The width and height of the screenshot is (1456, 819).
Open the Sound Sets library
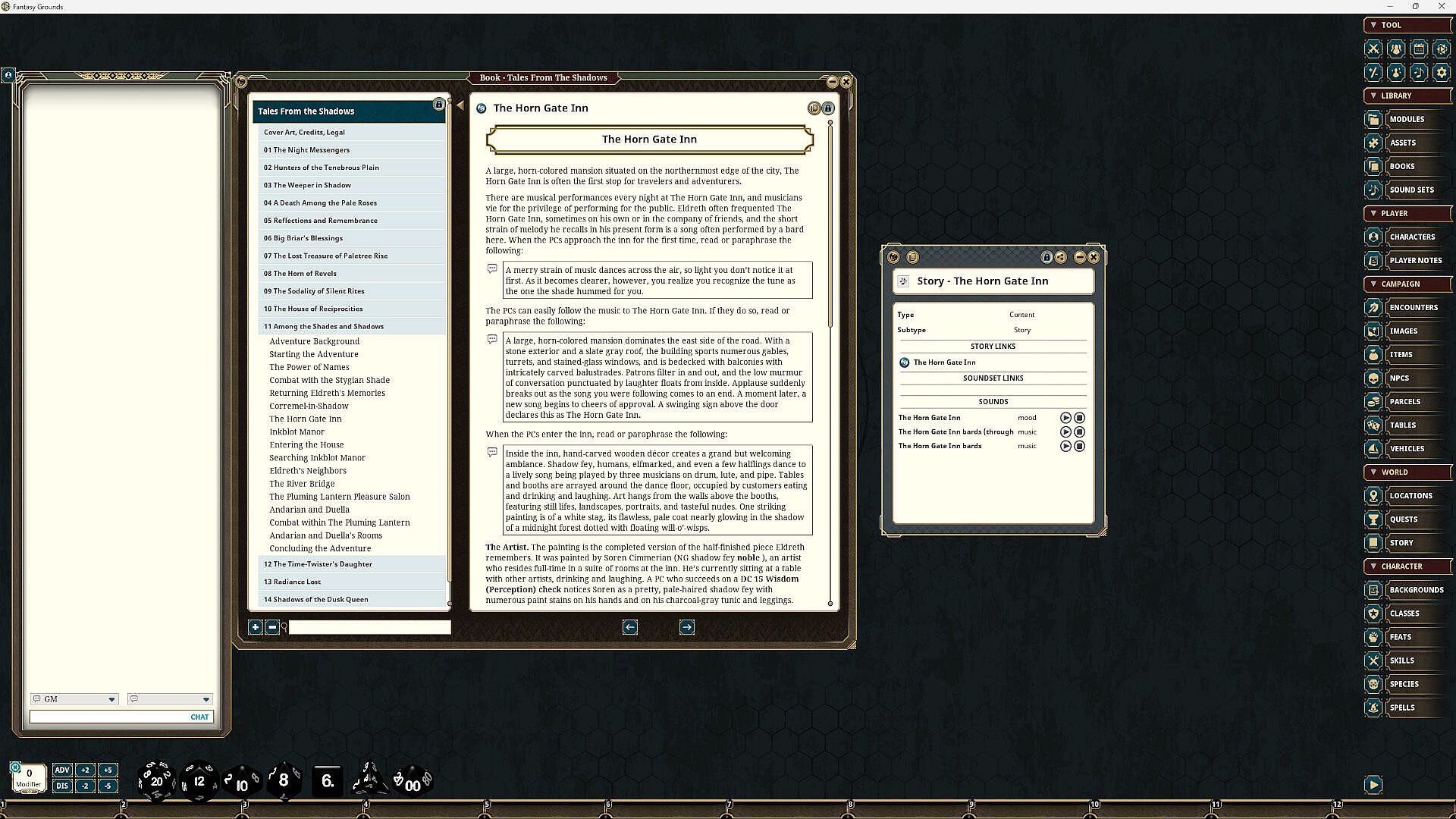pos(1410,190)
